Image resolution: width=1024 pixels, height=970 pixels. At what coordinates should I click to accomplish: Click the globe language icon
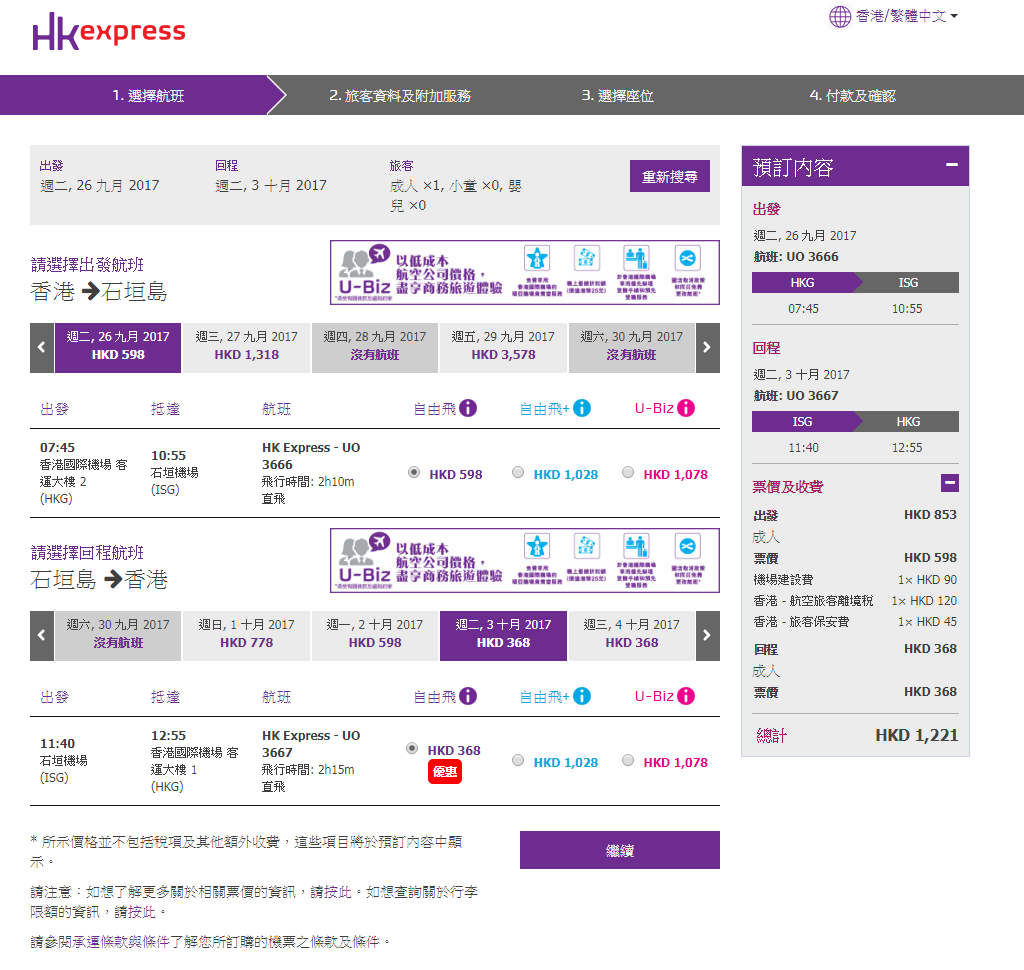(839, 17)
